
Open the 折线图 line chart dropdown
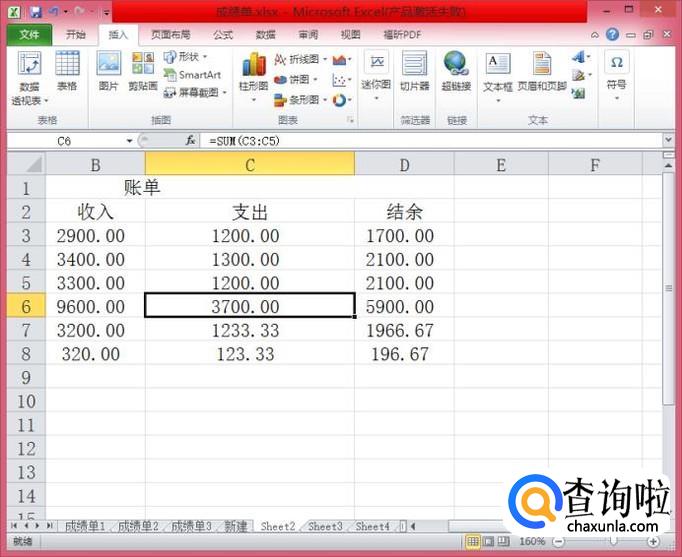pyautogui.click(x=301, y=59)
